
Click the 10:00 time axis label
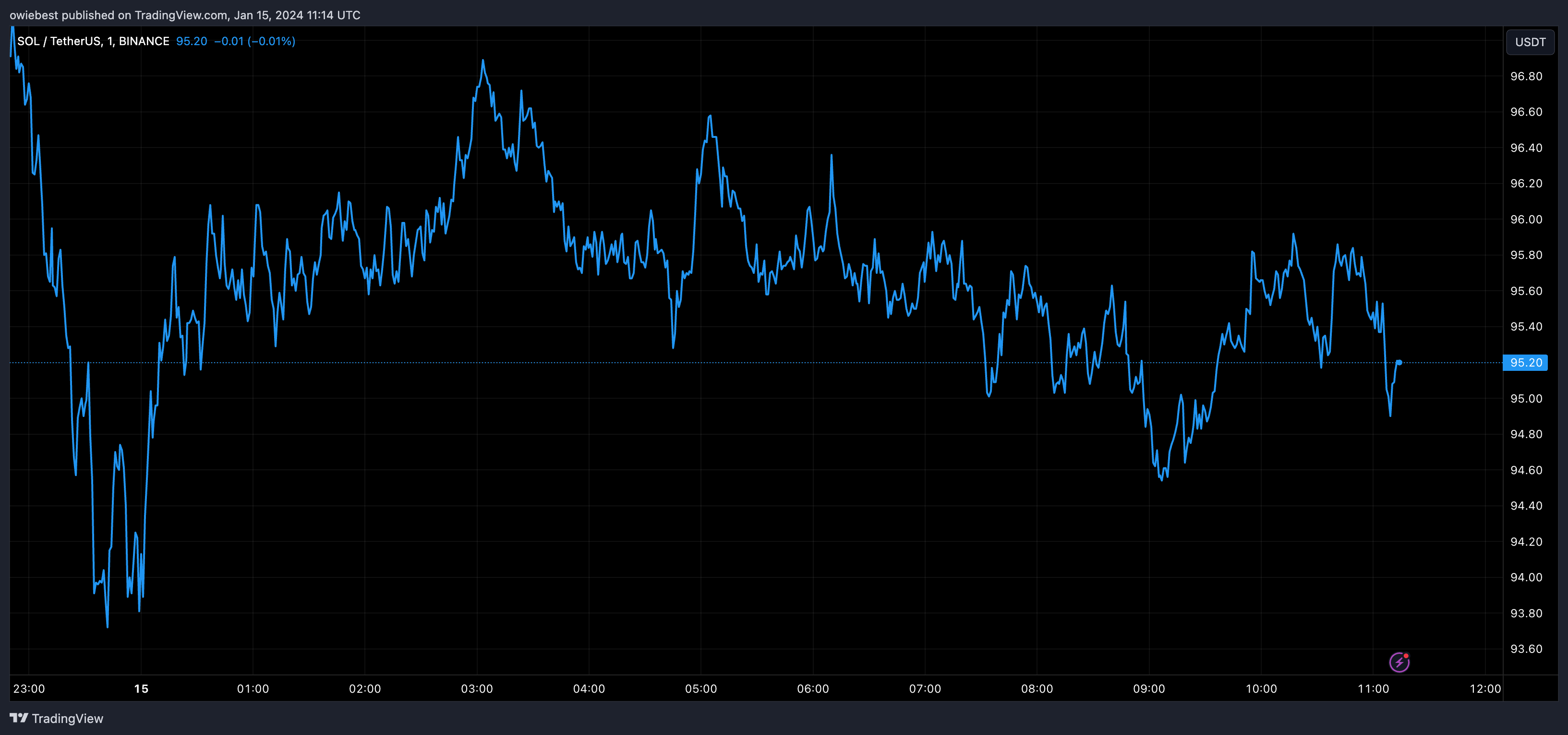1261,689
